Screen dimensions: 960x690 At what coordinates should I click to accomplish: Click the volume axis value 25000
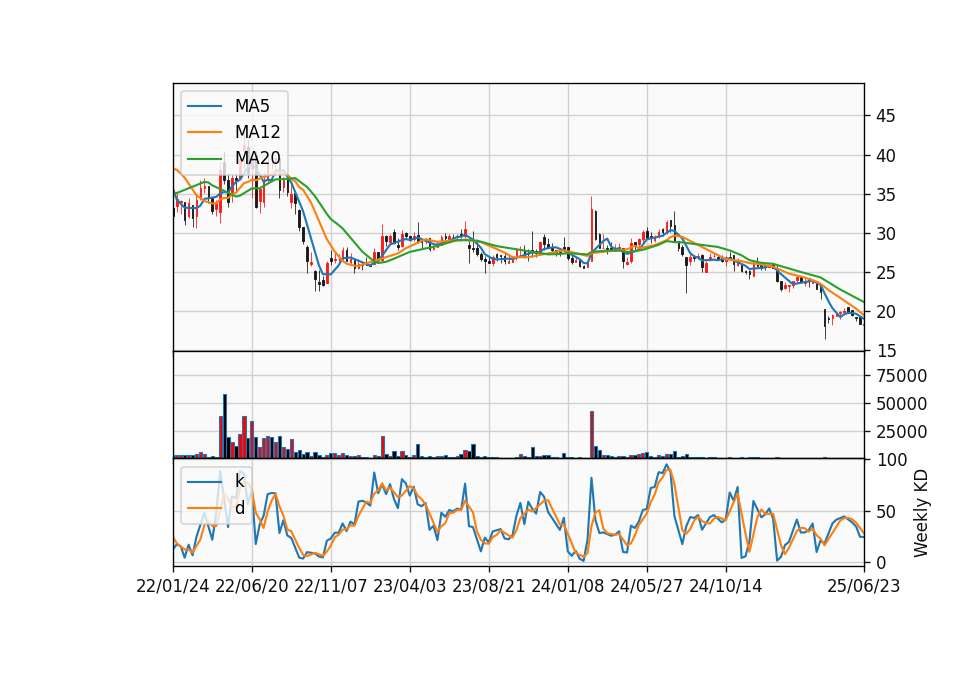click(x=901, y=432)
